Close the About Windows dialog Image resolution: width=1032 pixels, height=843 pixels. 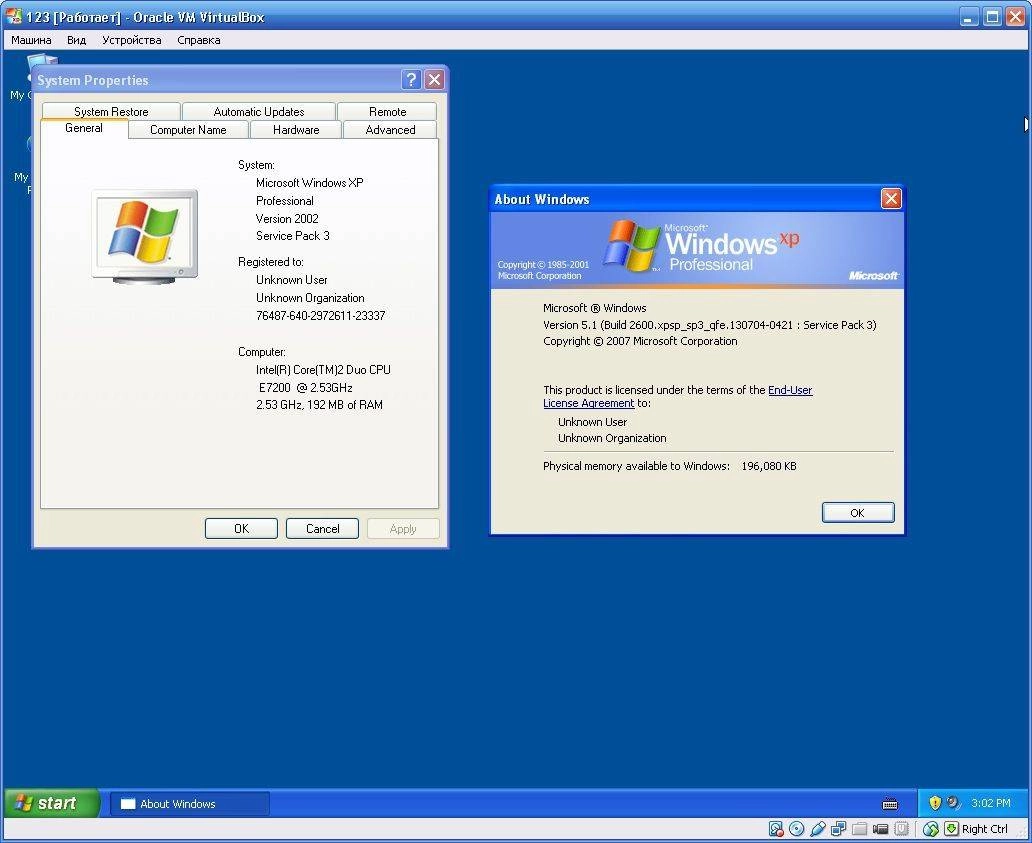(x=891, y=199)
